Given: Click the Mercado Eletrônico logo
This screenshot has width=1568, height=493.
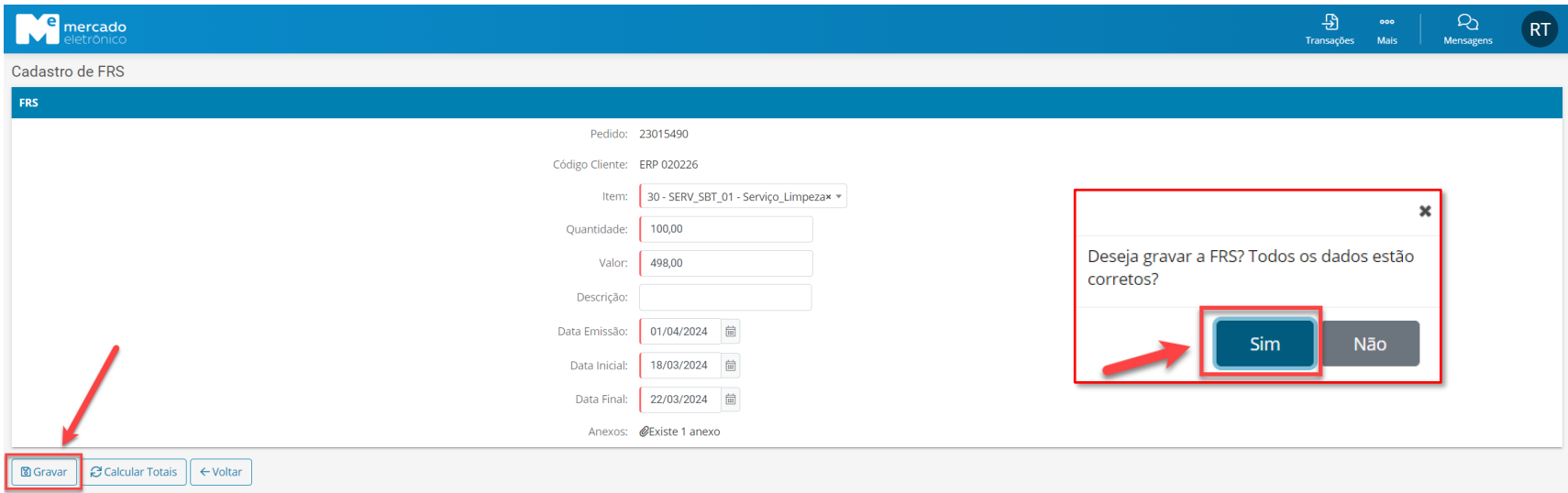Looking at the screenshot, I should point(72,29).
